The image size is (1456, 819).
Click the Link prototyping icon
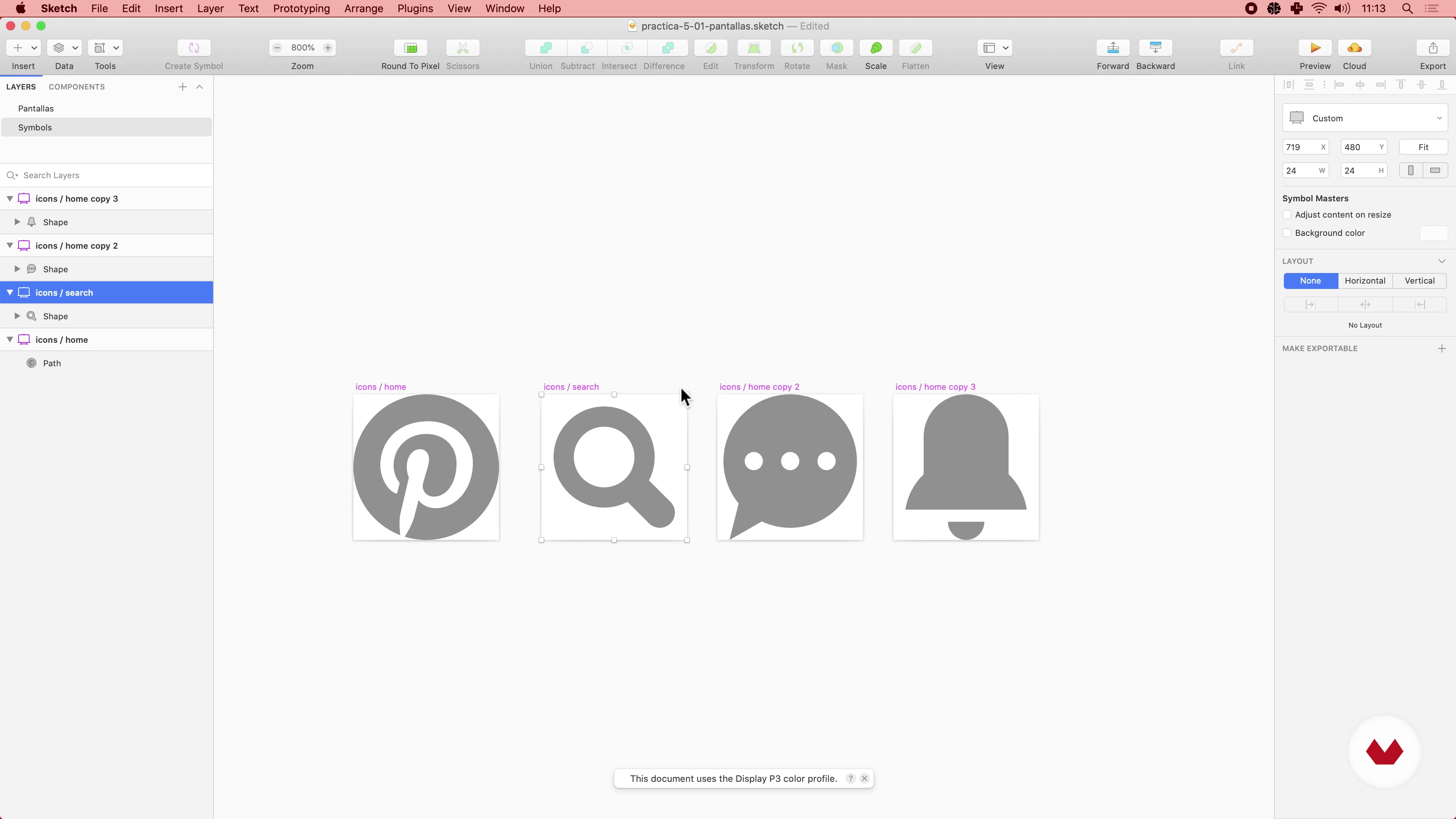coord(1237,48)
